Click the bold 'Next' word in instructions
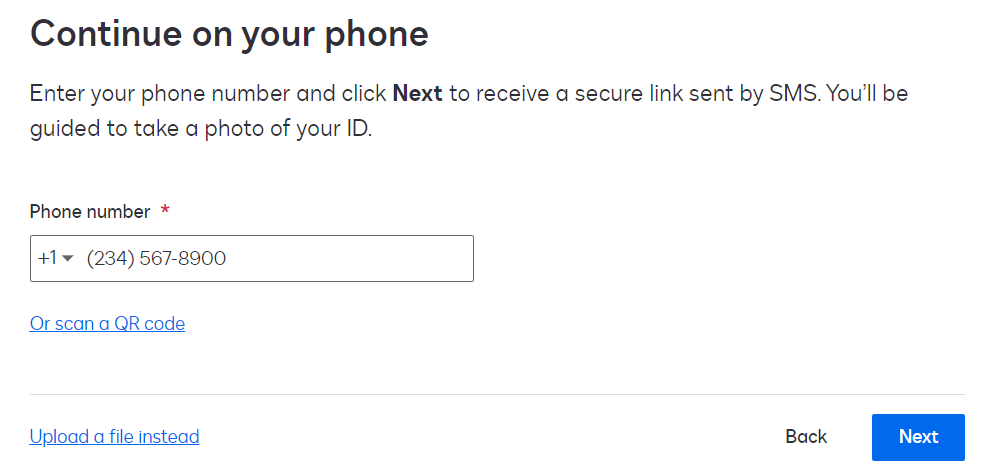981x471 pixels. click(417, 94)
